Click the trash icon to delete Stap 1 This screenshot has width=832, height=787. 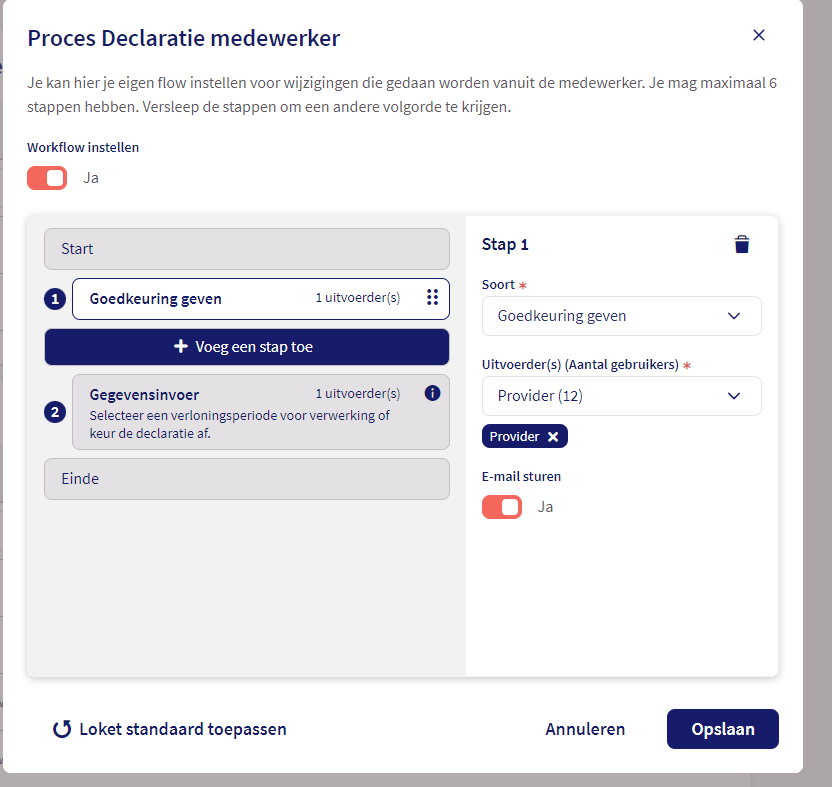(741, 245)
